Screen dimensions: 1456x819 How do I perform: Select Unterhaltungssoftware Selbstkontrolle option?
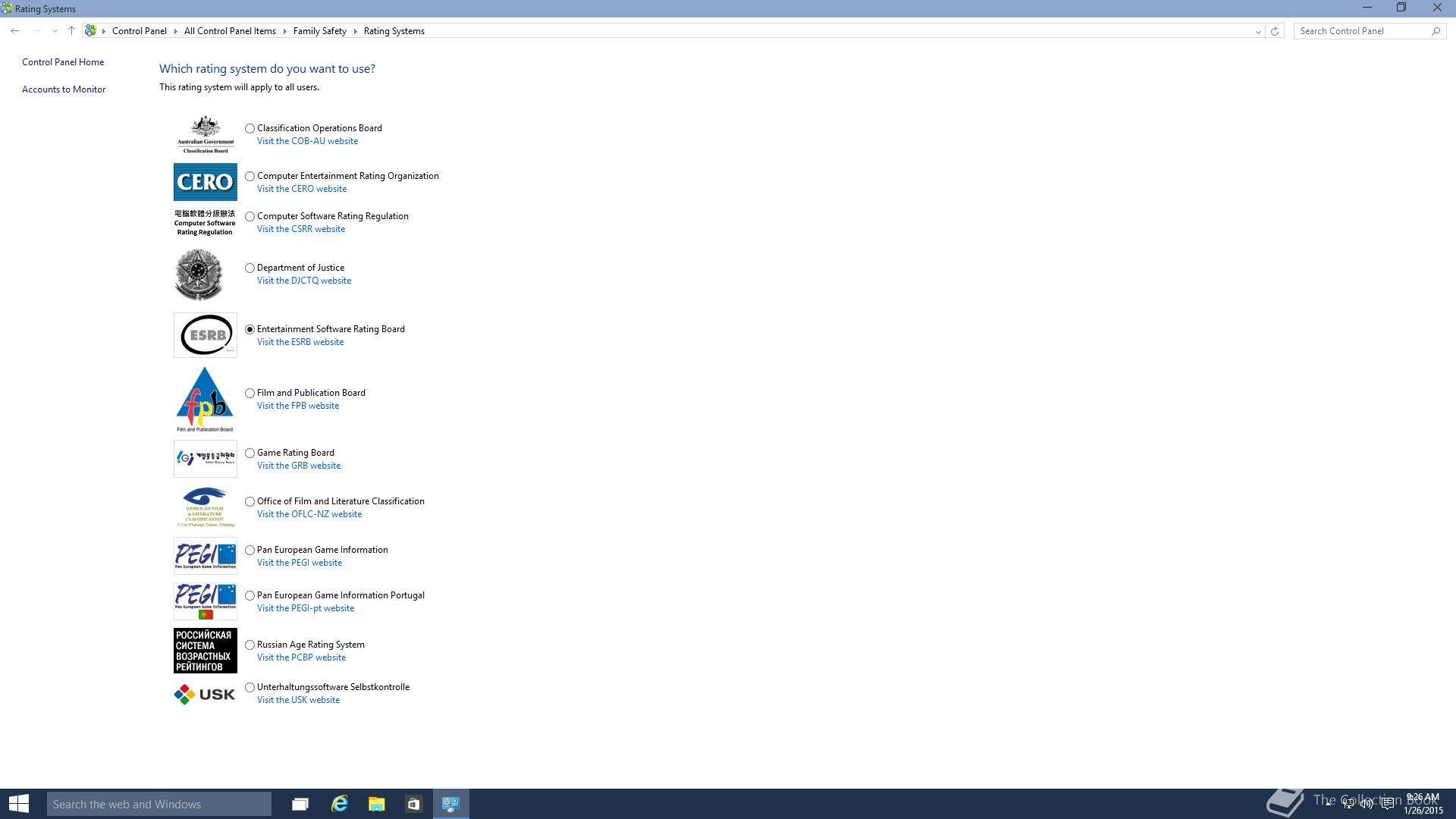(x=249, y=688)
